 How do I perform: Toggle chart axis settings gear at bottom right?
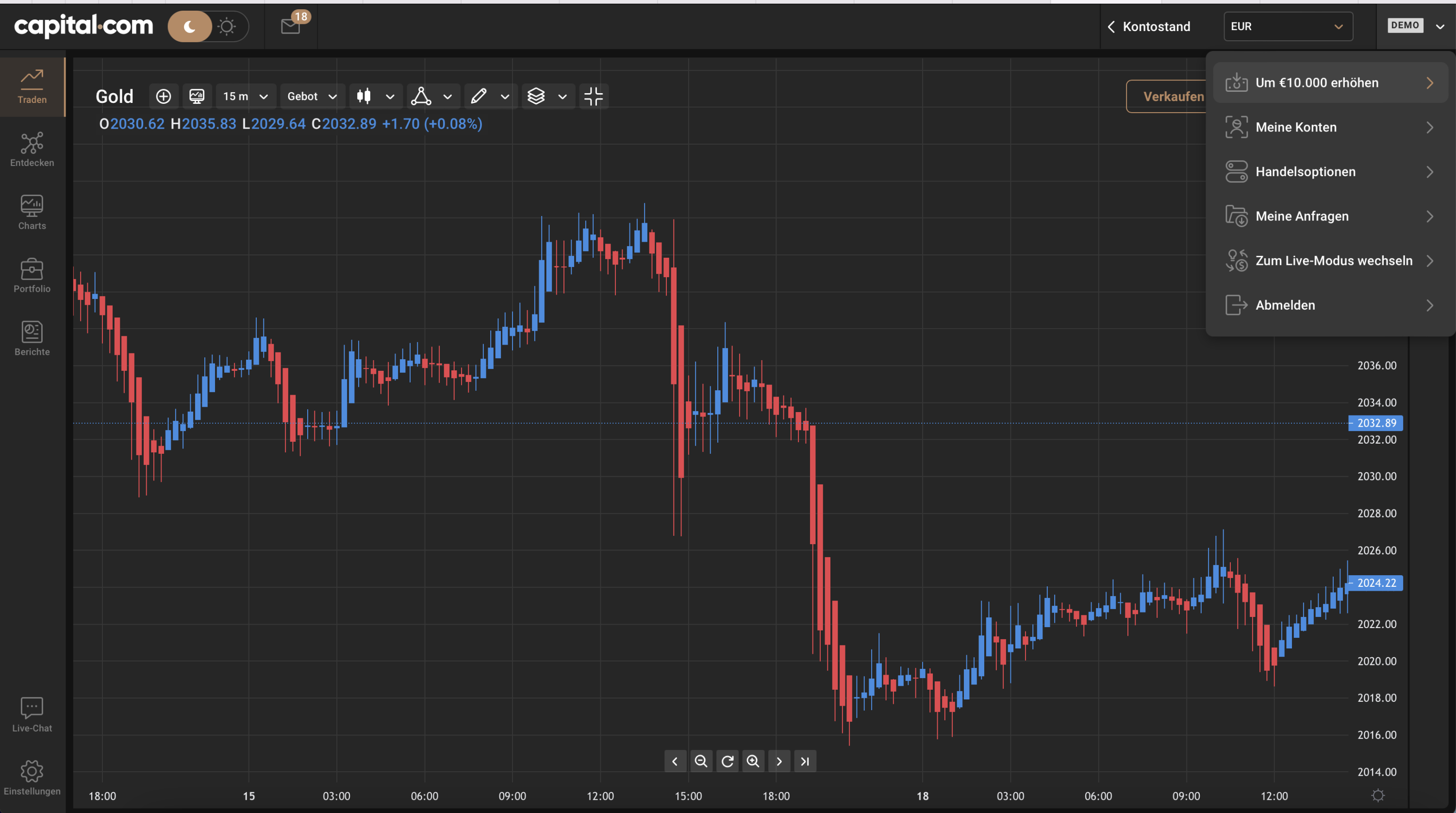(1378, 796)
